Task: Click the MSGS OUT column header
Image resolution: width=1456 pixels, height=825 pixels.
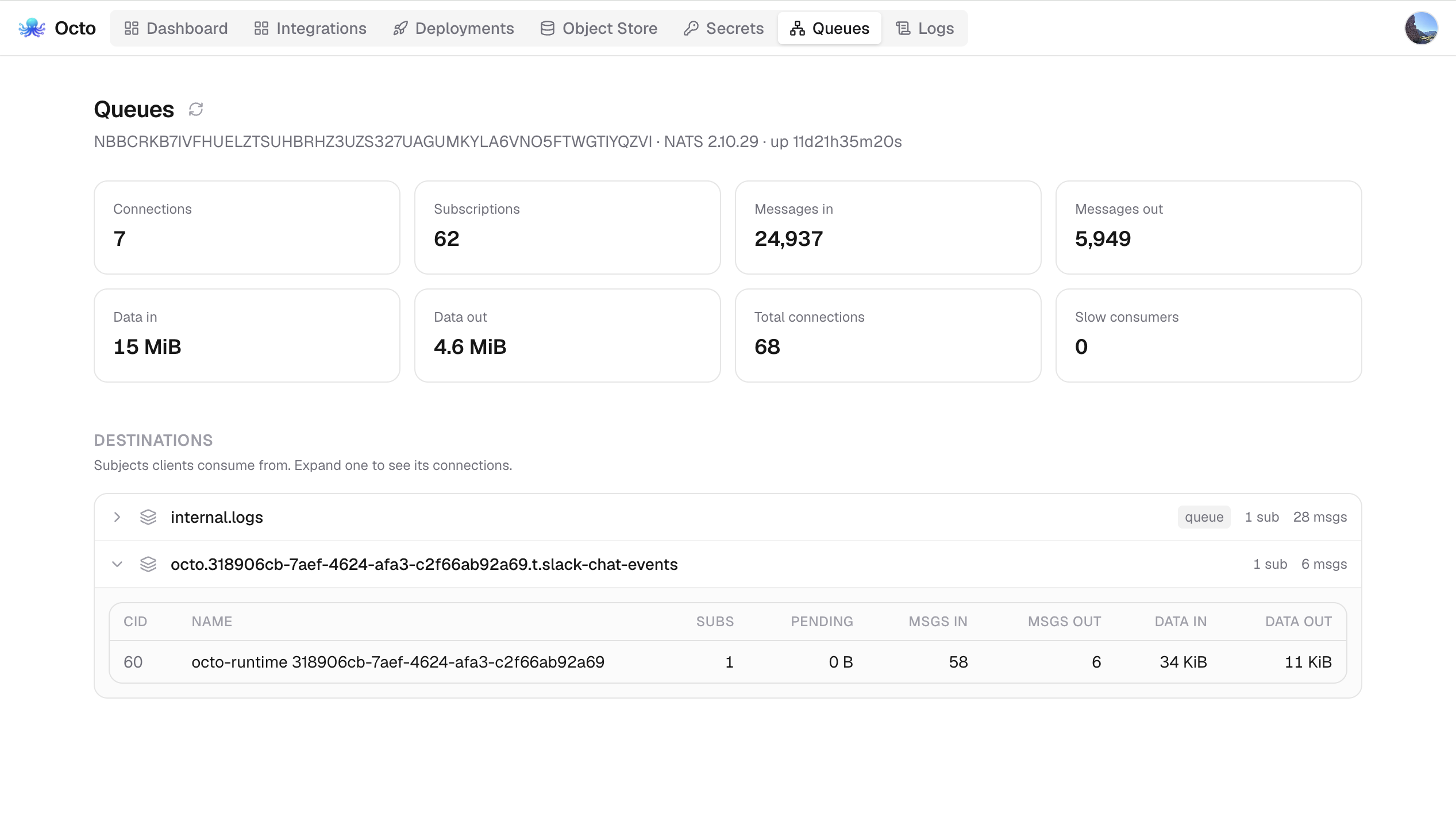Action: [1064, 622]
